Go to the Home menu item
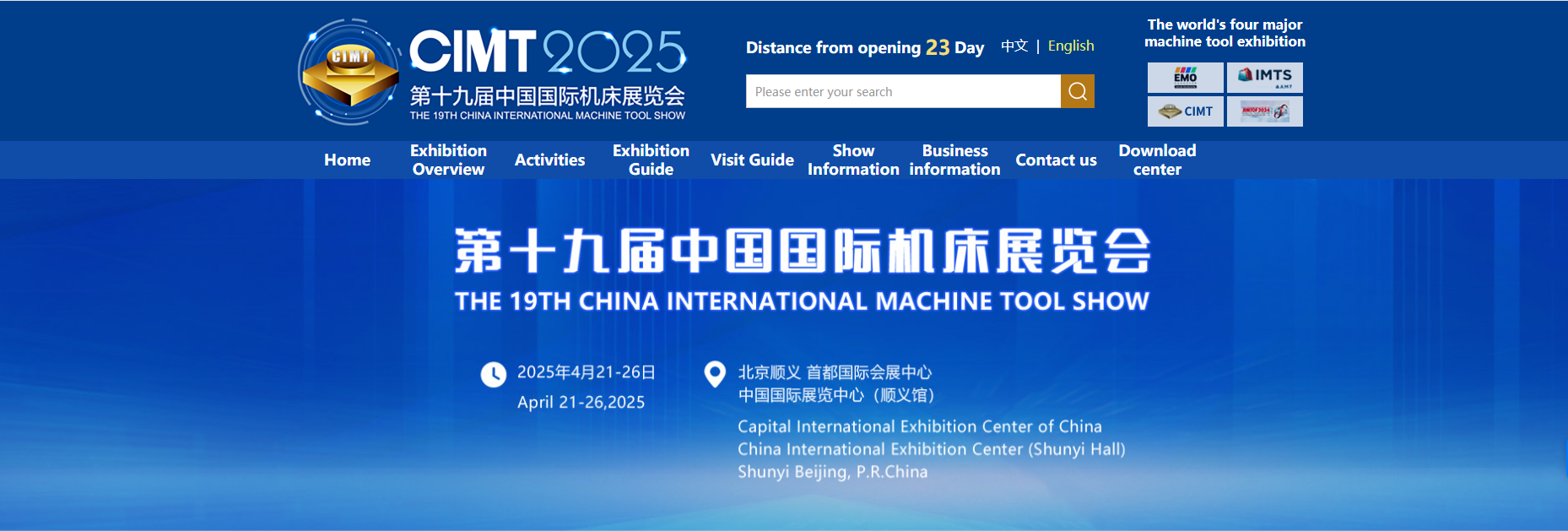Screen dimensions: 1568x531 point(348,160)
